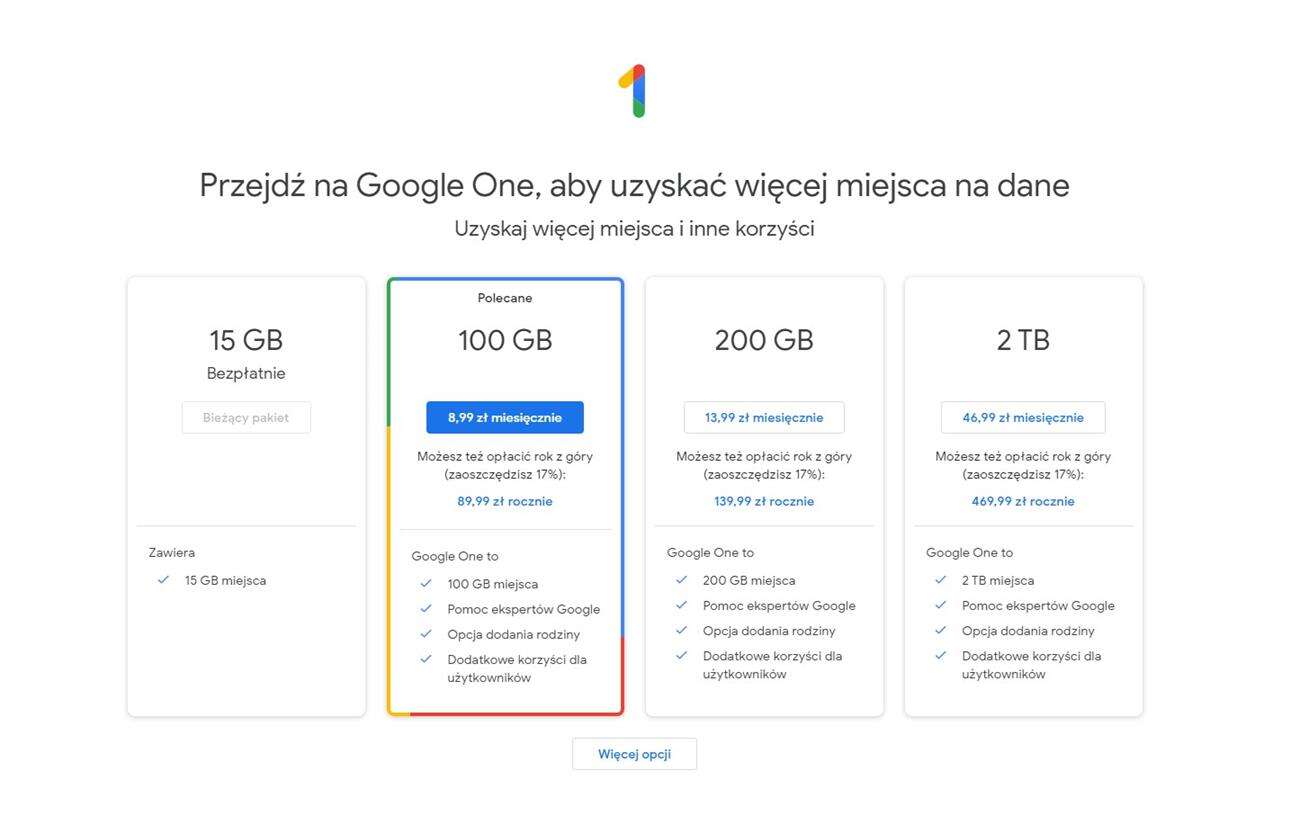Click the "139,99 zł rocznie" annual price link
1300x816 pixels.
click(x=764, y=501)
